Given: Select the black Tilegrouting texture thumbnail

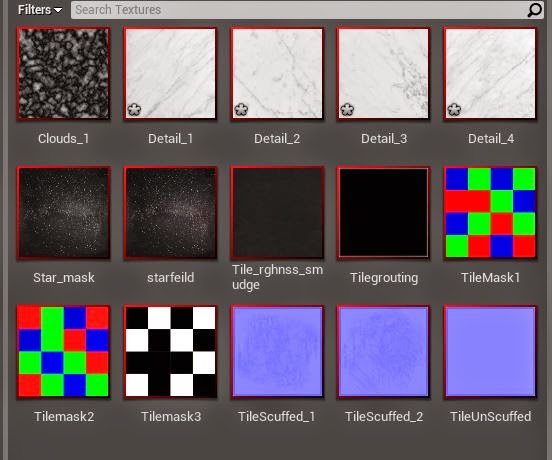Looking at the screenshot, I should point(384,213).
